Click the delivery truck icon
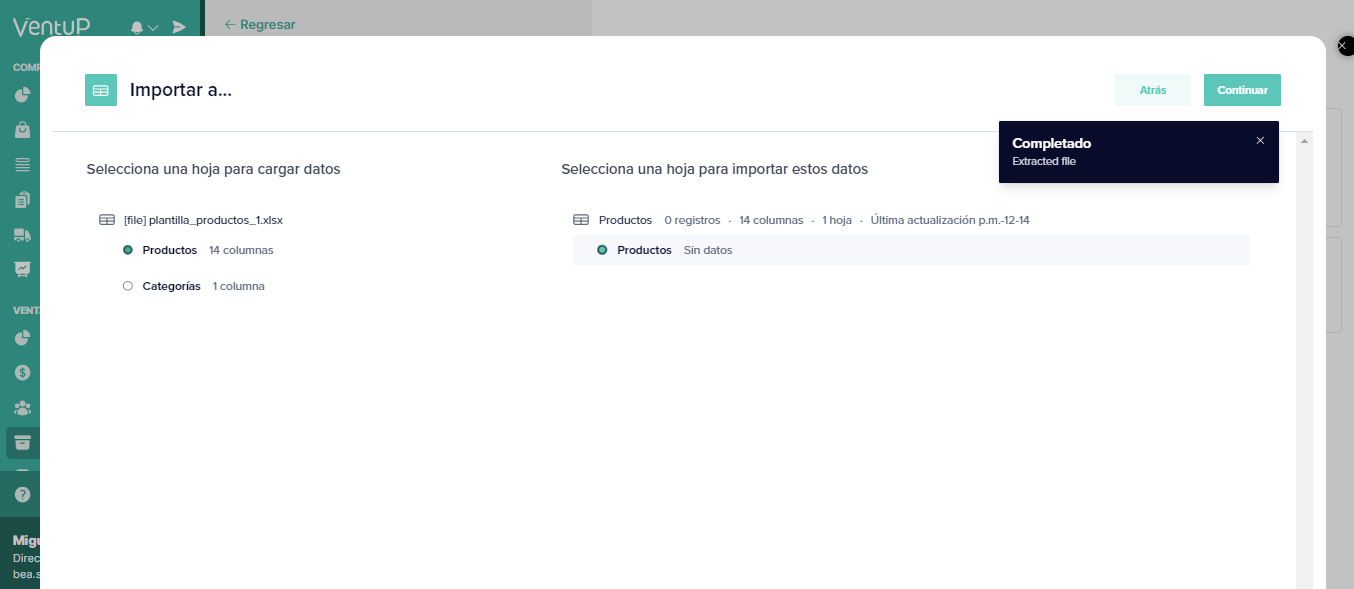This screenshot has width=1354, height=589. 20,235
